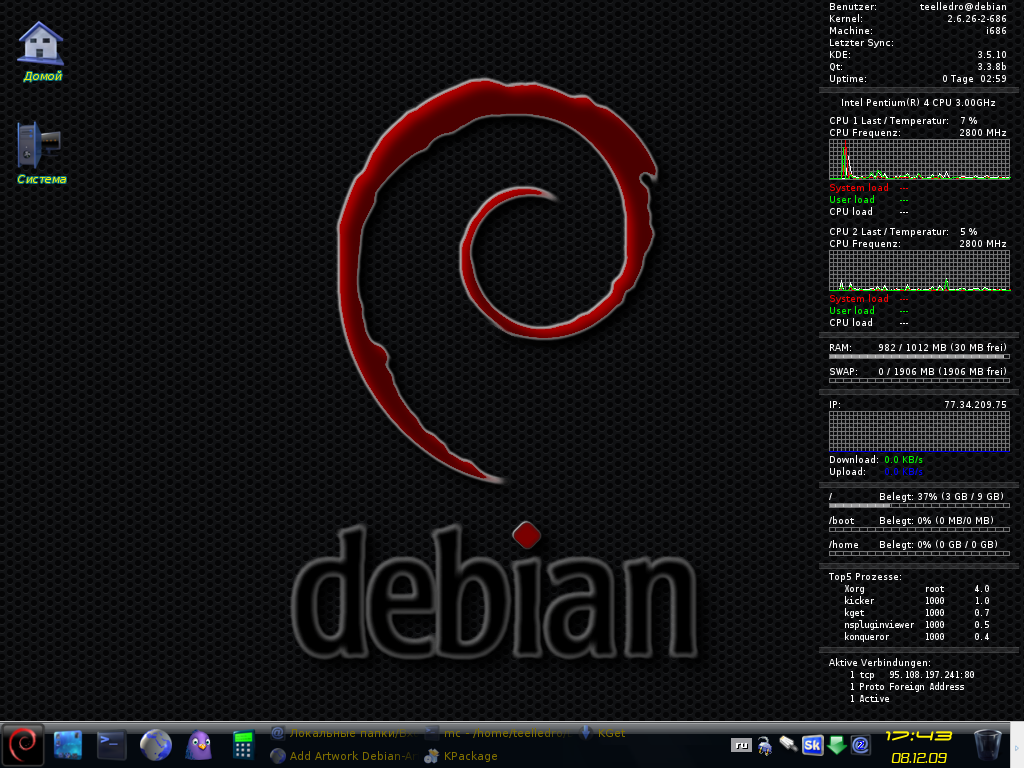Click the teelledro@debian user value
Image resolution: width=1024 pixels, height=768 pixels.
pos(963,7)
